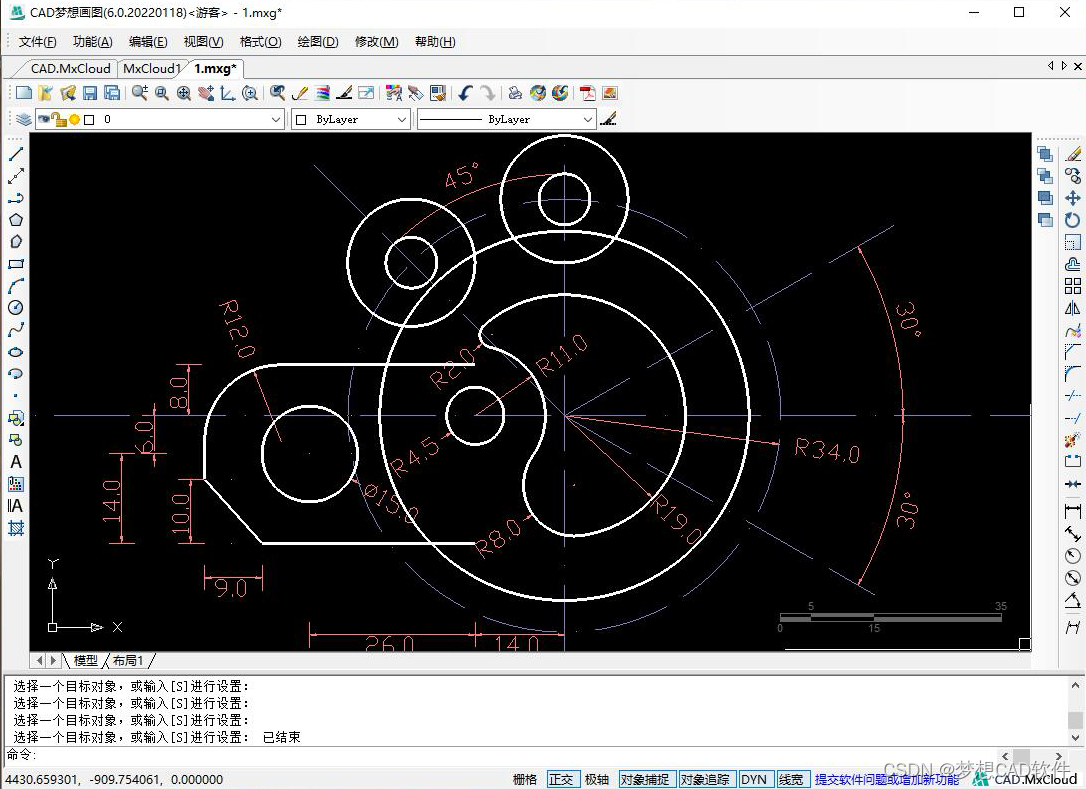Image resolution: width=1086 pixels, height=789 pixels.
Task: Select the Mirror tool on right toolbar
Action: pos(1073,308)
